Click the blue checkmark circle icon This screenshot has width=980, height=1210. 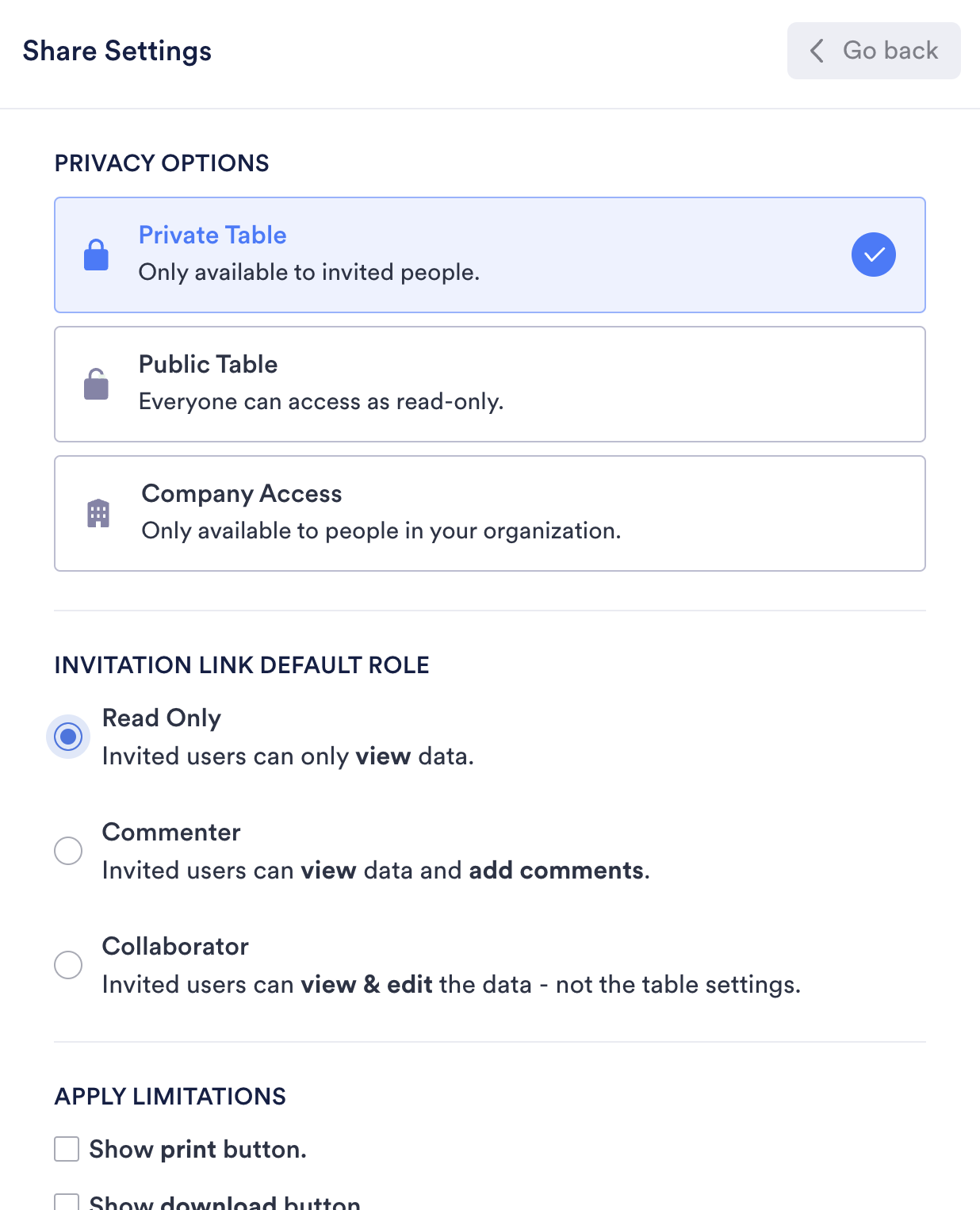click(x=873, y=255)
